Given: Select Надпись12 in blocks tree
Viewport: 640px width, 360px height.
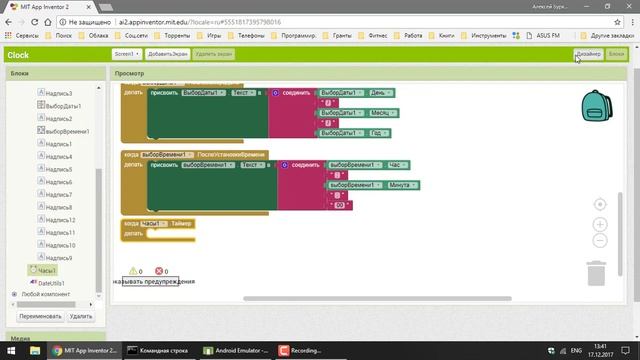Looking at the screenshot, I should pos(56,220).
